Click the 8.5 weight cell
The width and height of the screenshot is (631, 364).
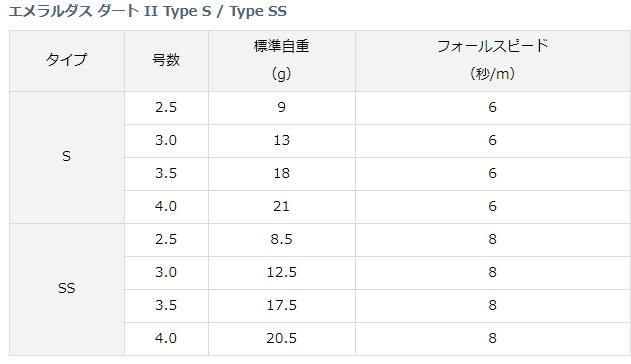(282, 240)
